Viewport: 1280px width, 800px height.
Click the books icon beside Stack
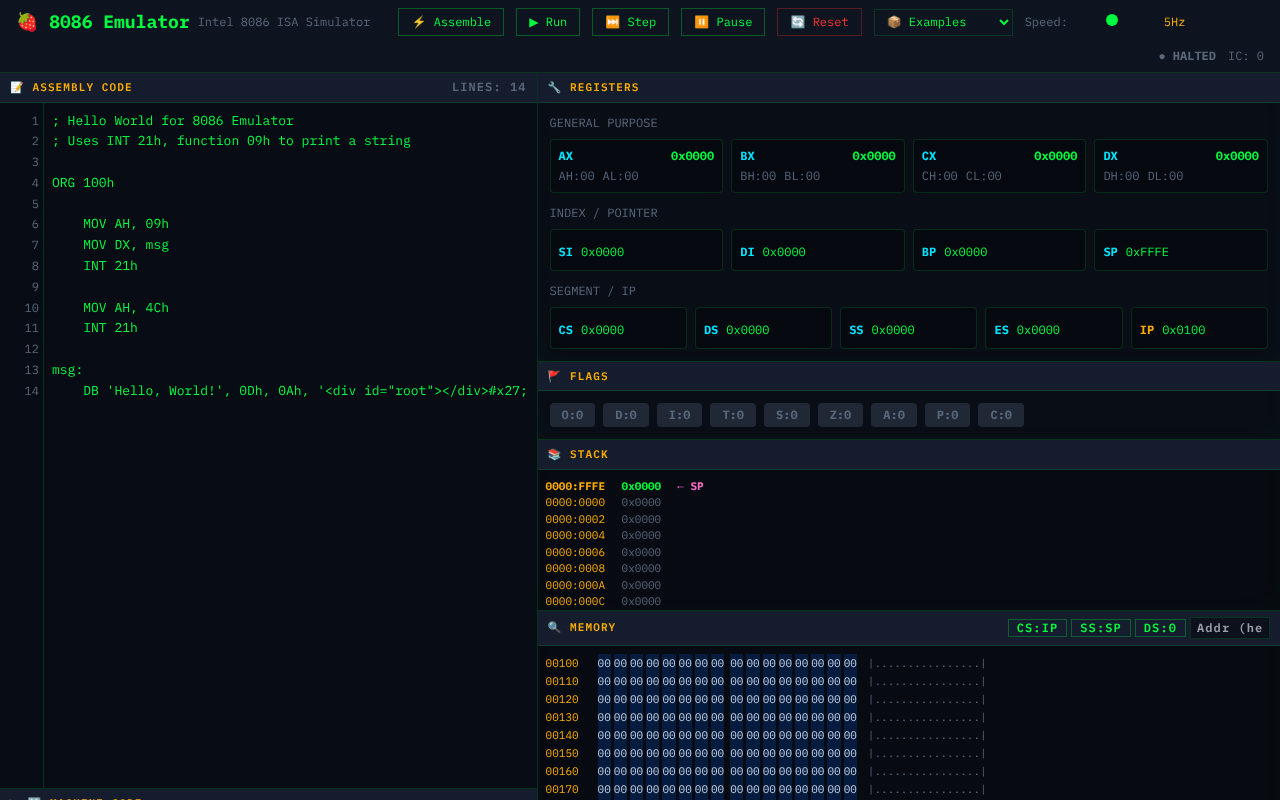tap(554, 455)
